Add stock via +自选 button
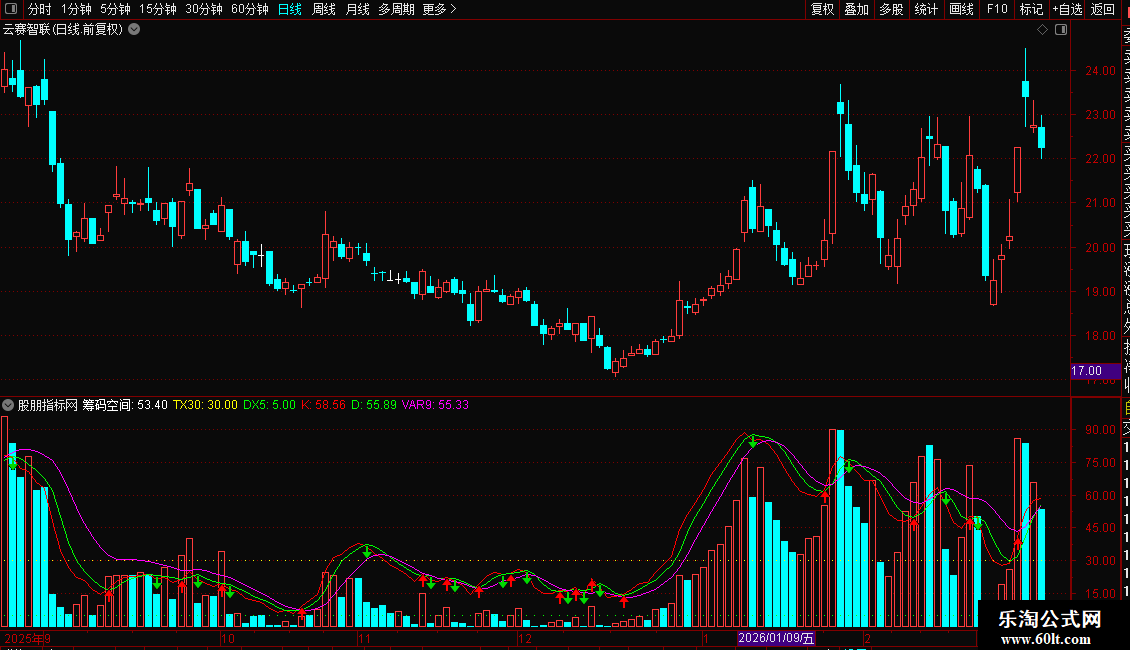This screenshot has height=650, width=1130. [1067, 9]
